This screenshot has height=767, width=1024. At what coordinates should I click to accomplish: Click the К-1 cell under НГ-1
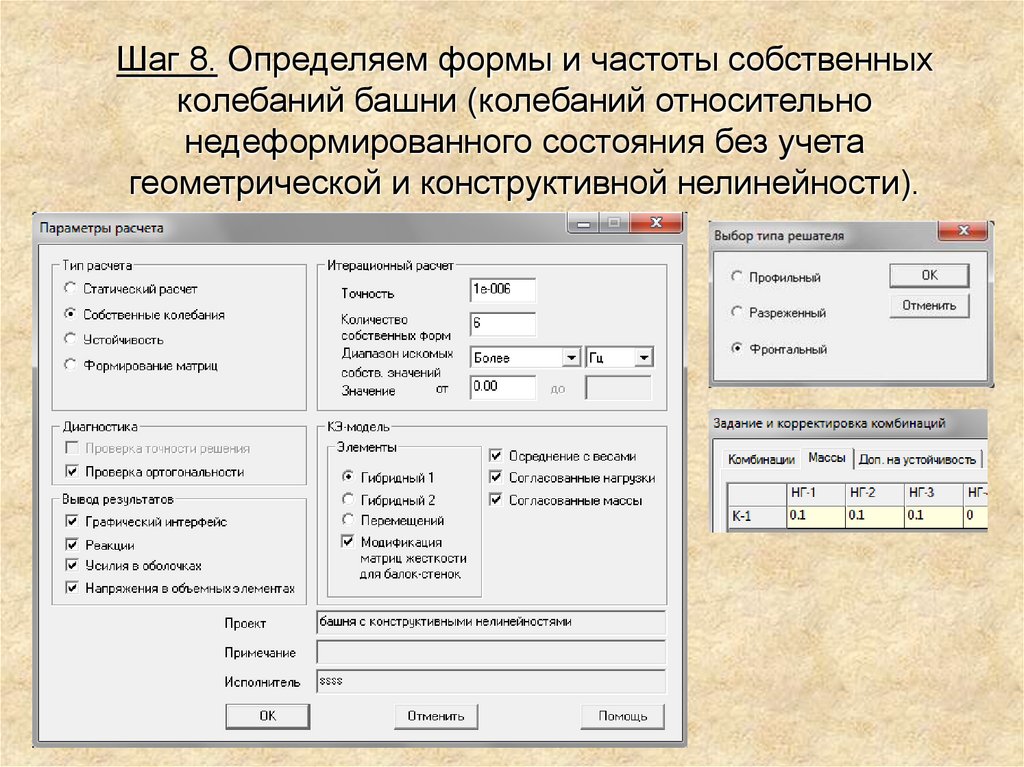[x=816, y=515]
